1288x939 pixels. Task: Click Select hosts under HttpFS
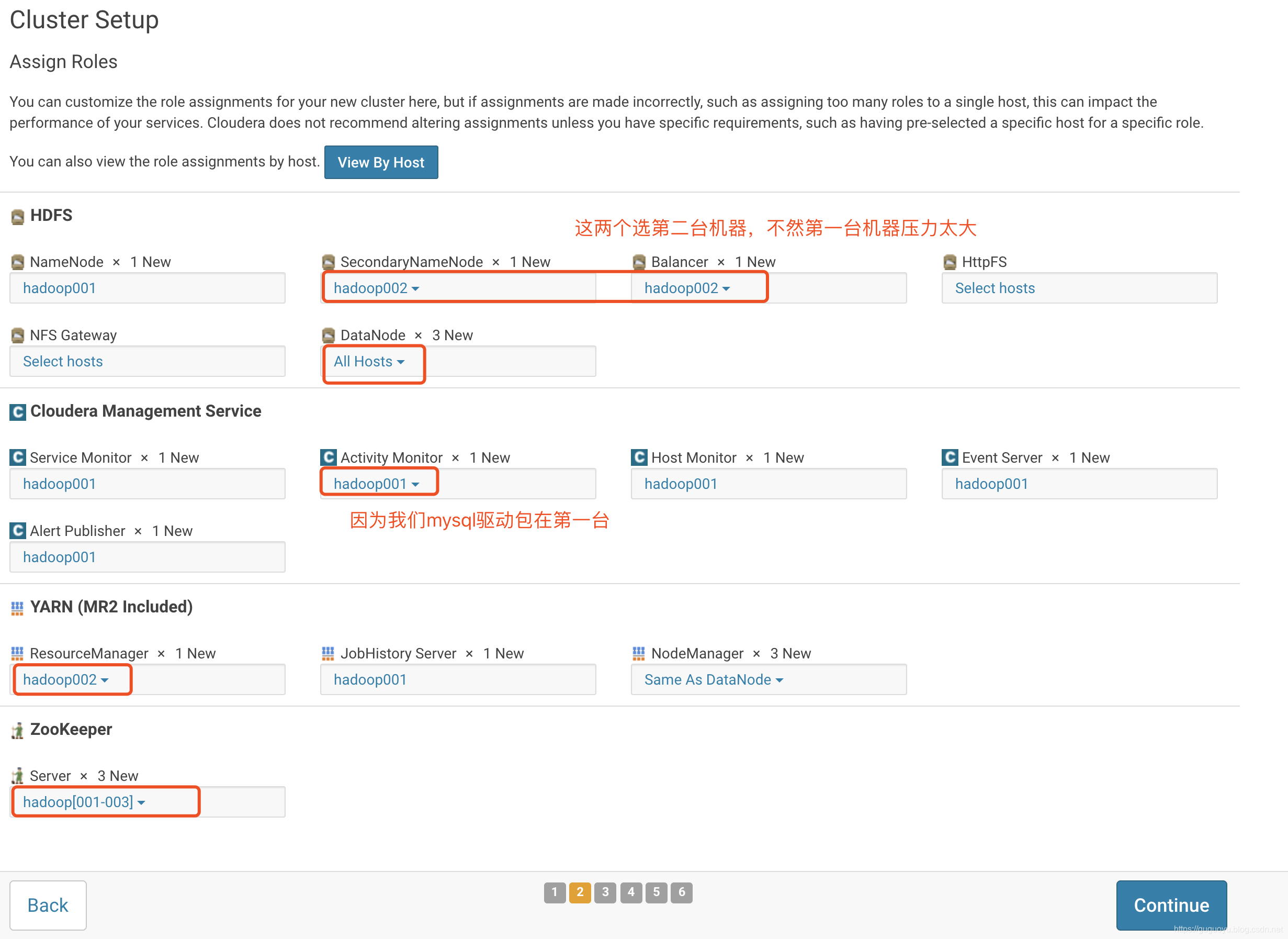(x=995, y=288)
